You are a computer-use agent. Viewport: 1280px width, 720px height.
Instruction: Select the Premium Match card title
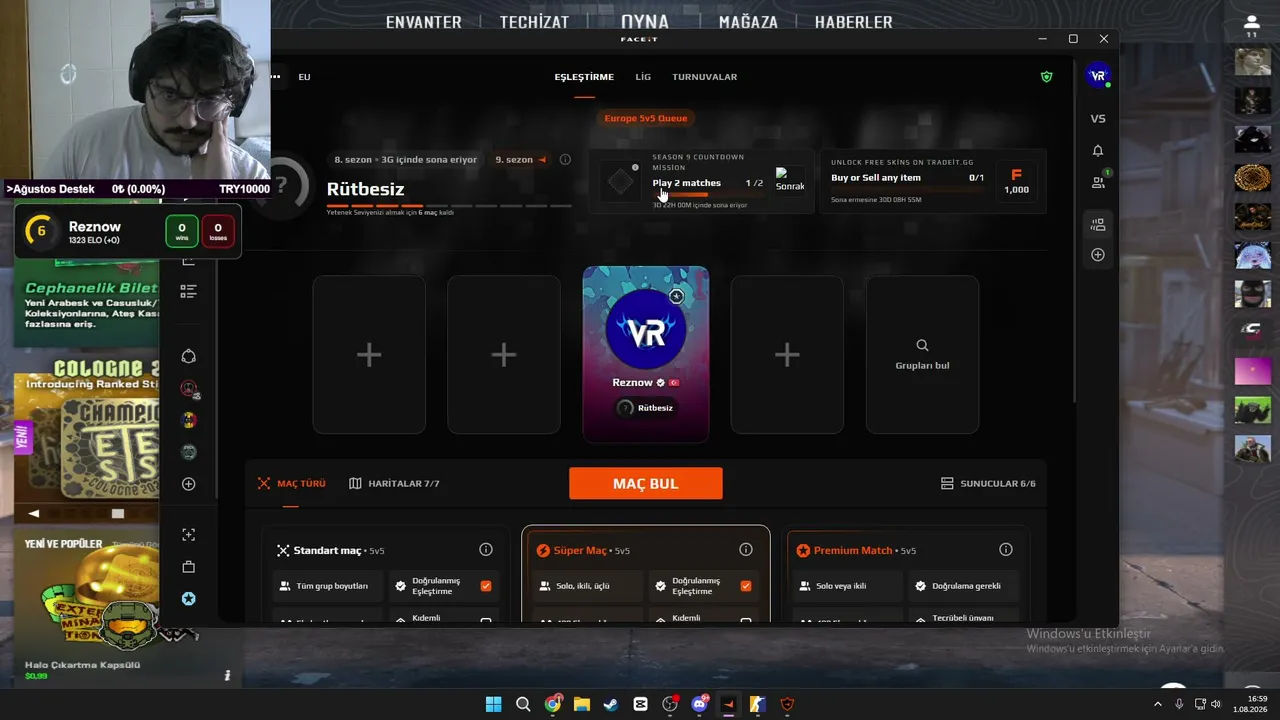852,551
